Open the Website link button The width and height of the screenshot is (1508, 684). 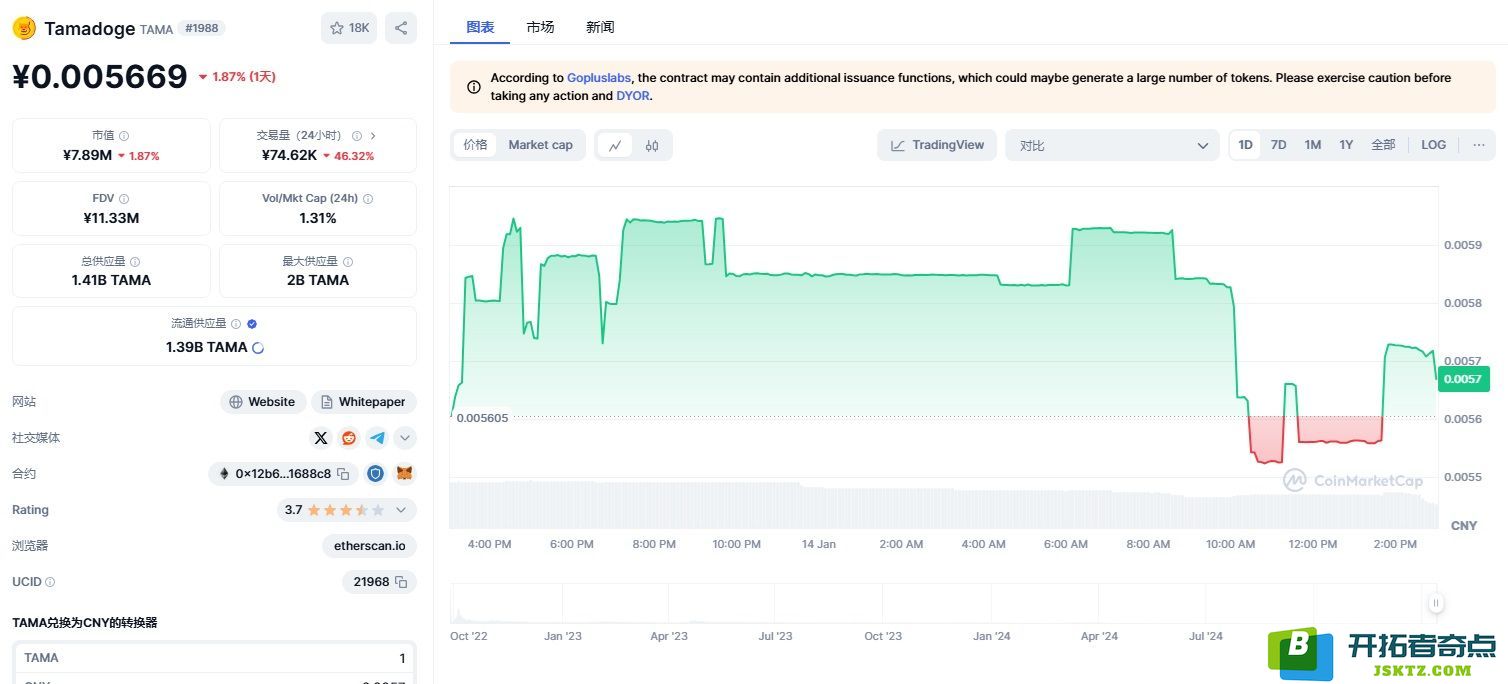263,402
